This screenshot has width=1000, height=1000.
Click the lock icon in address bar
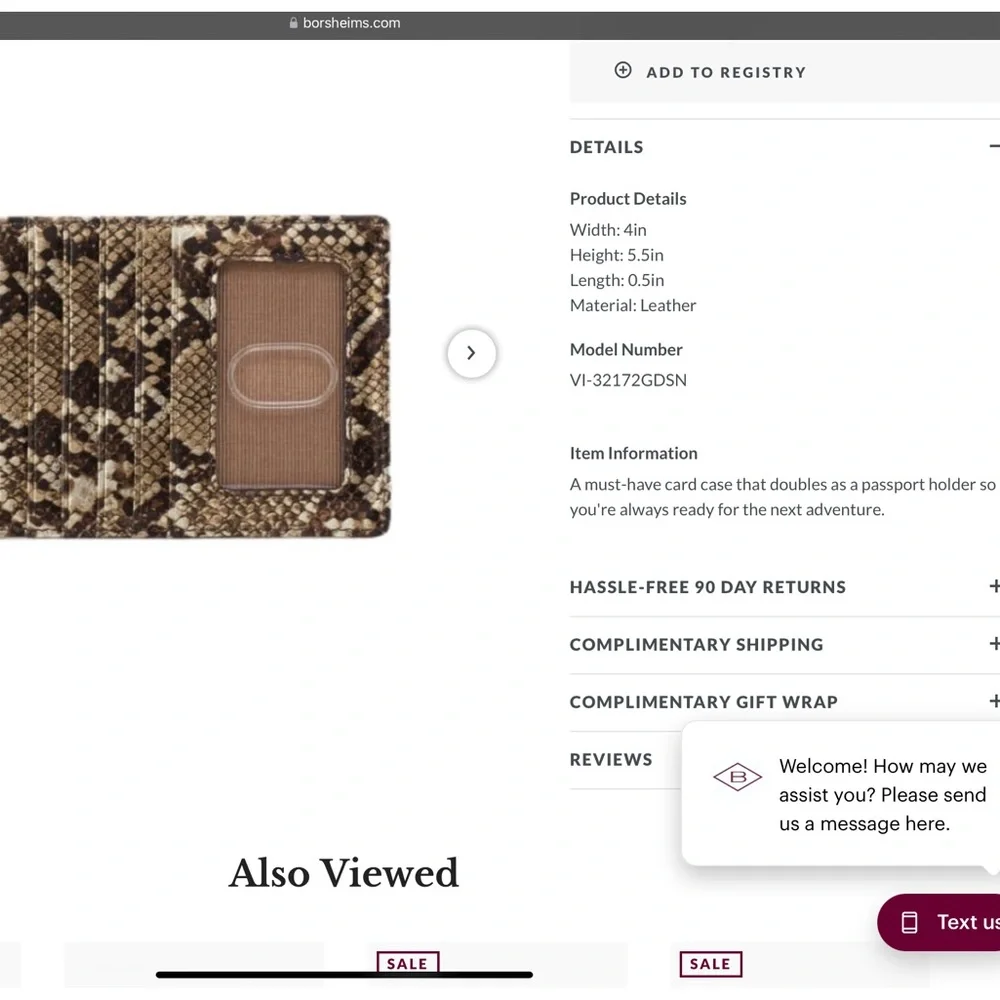pyautogui.click(x=293, y=23)
